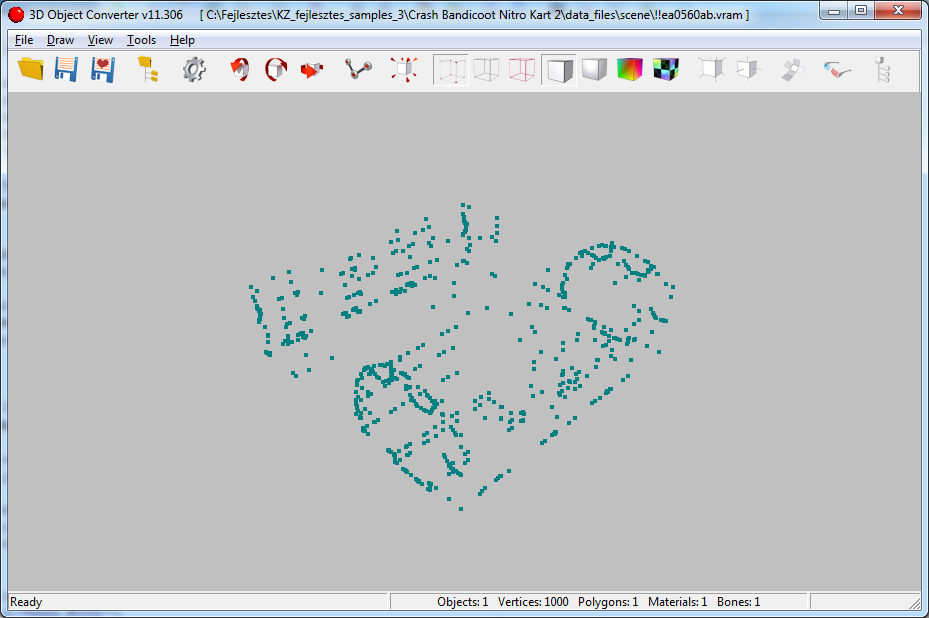Toggle the points display mode cube
This screenshot has height=618, width=929.
coord(450,69)
